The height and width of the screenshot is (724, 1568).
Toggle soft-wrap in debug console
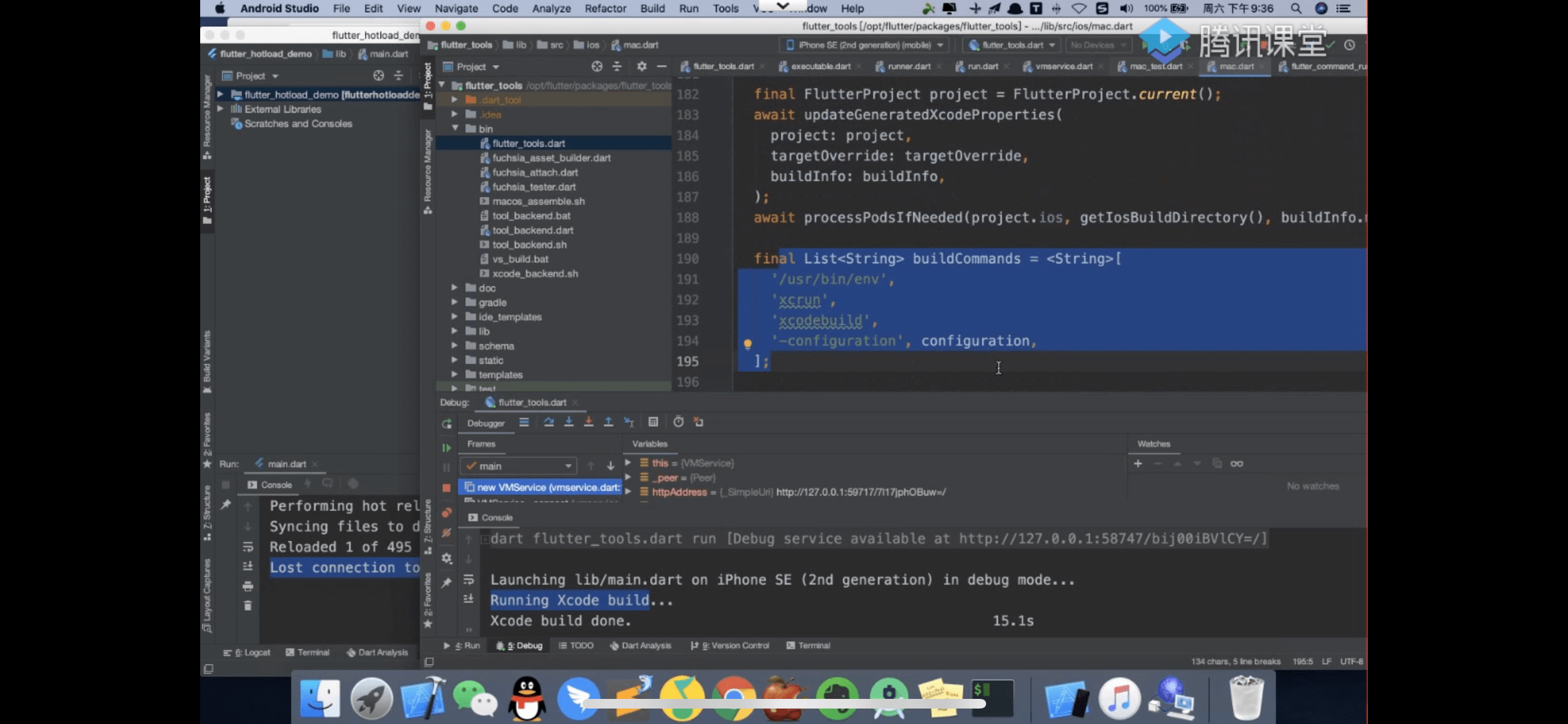point(469,580)
